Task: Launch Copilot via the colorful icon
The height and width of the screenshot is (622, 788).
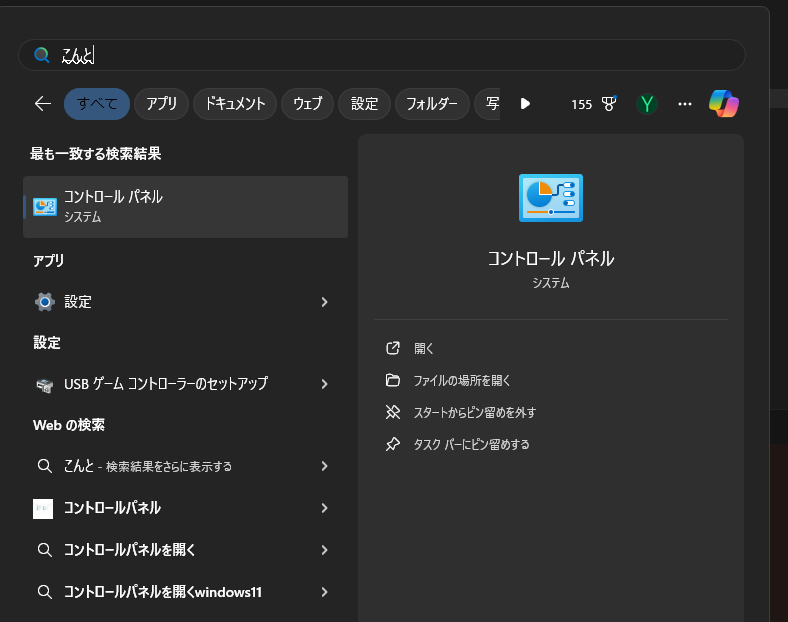Action: pos(724,103)
